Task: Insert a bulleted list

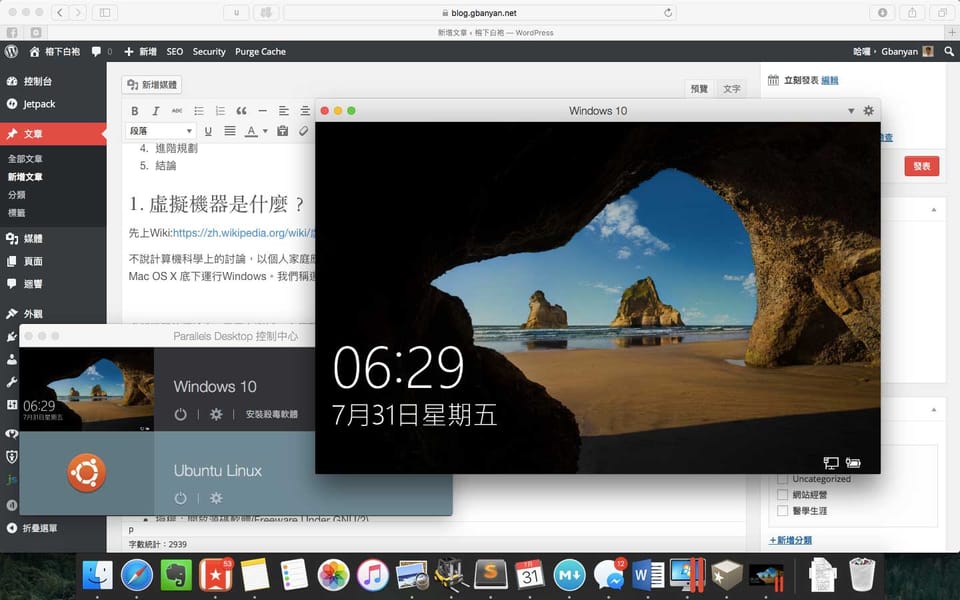Action: point(198,111)
